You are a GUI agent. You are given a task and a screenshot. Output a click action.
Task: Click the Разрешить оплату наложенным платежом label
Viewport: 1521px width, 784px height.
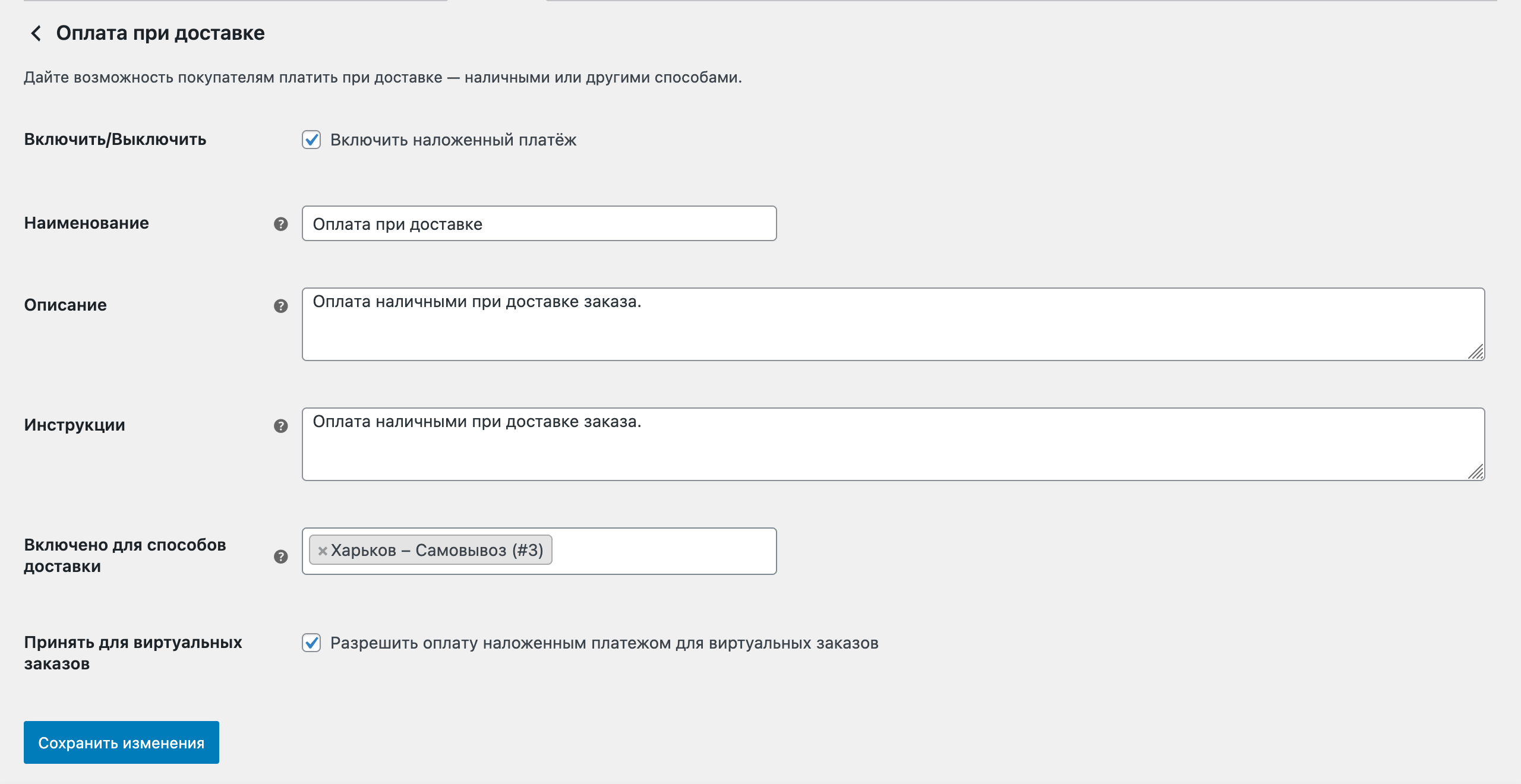click(604, 643)
